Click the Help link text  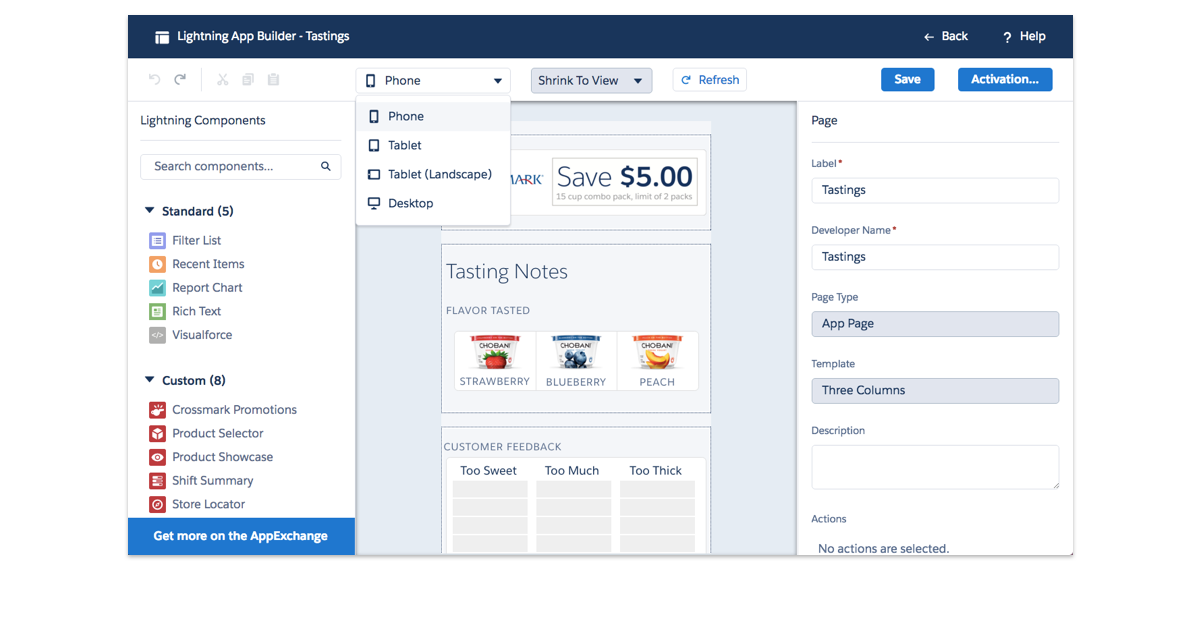pos(1033,37)
